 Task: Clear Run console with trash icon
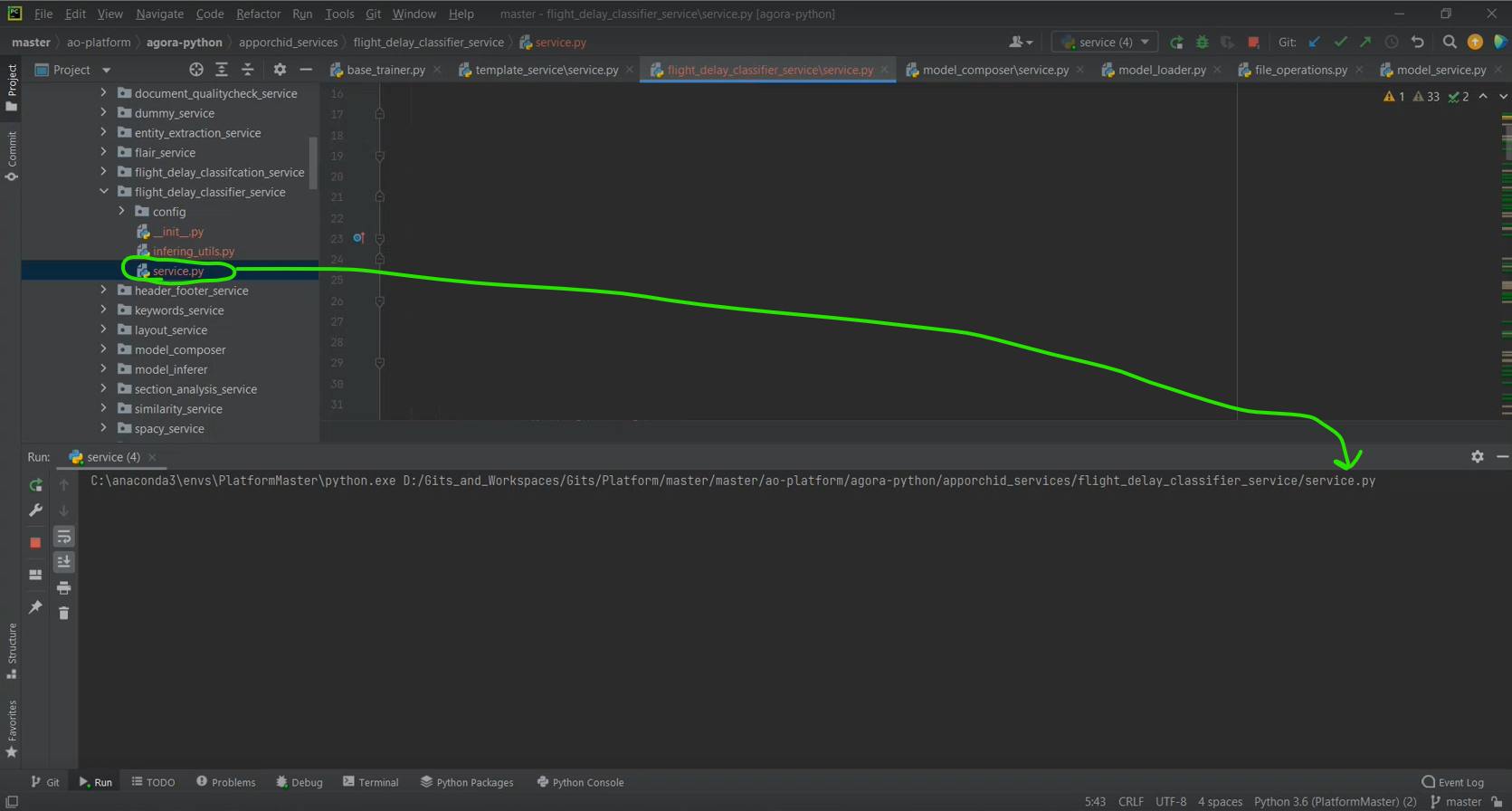click(63, 614)
